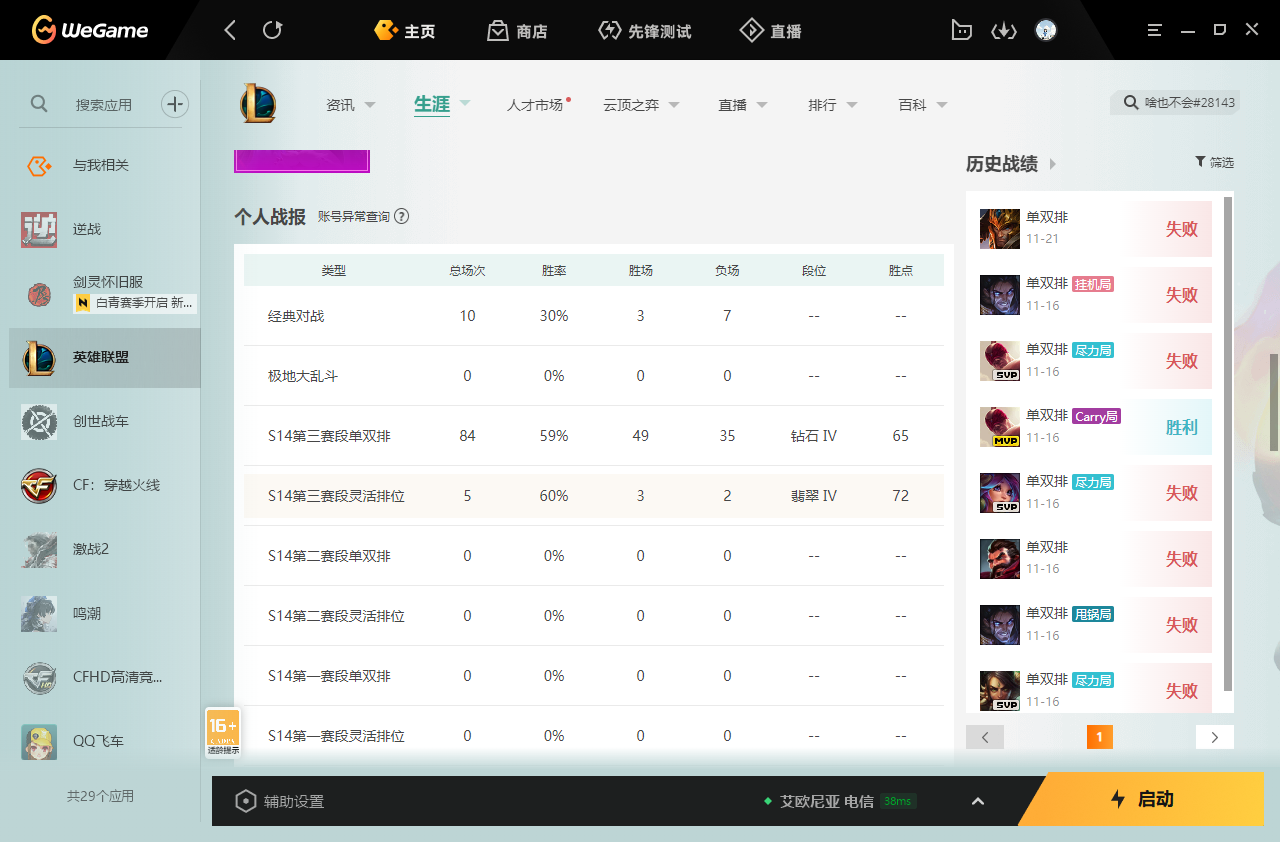
Task: Click 共29个应用 at sidebar bottom
Action: (x=100, y=796)
